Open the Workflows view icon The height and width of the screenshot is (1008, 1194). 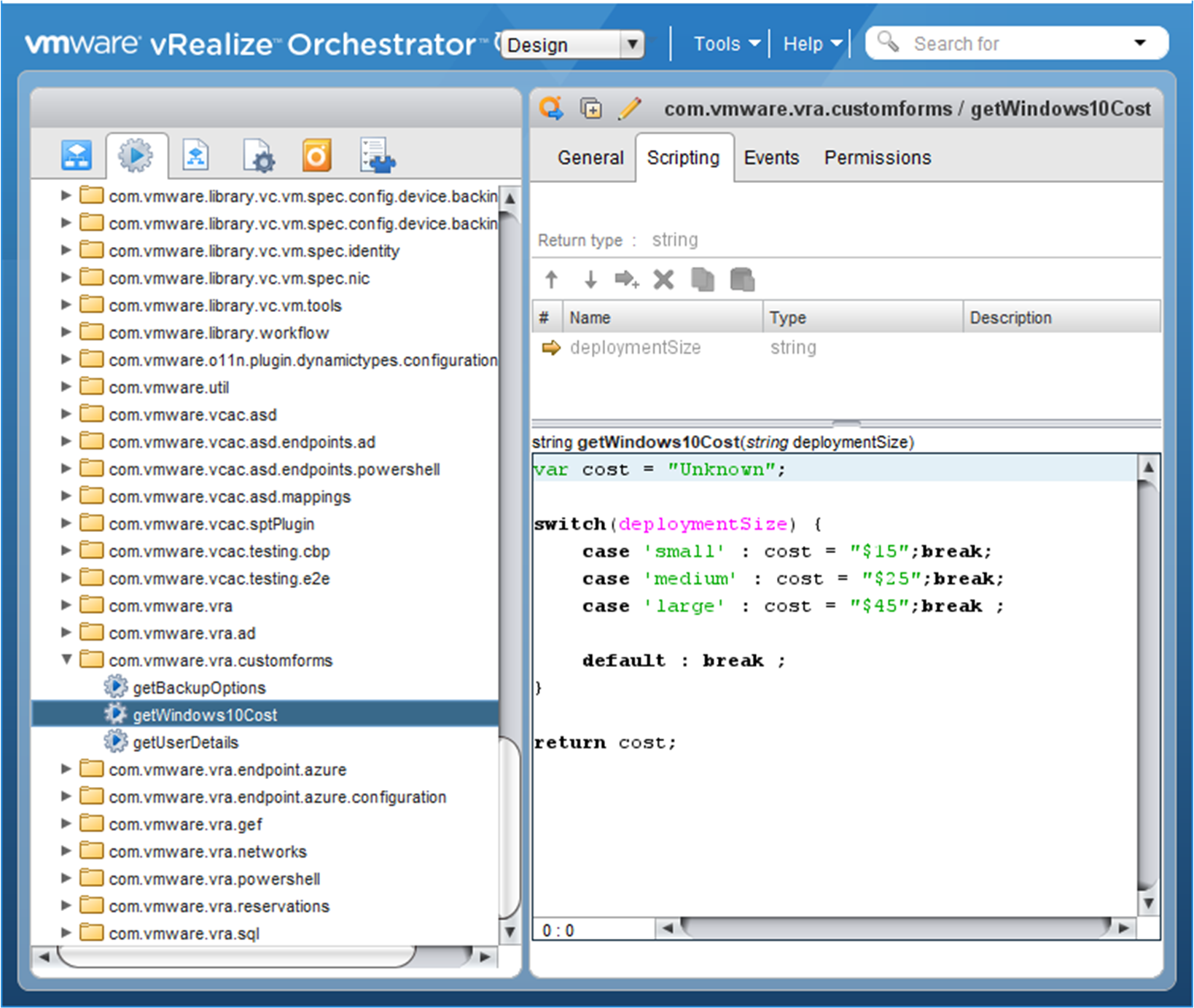pos(77,155)
